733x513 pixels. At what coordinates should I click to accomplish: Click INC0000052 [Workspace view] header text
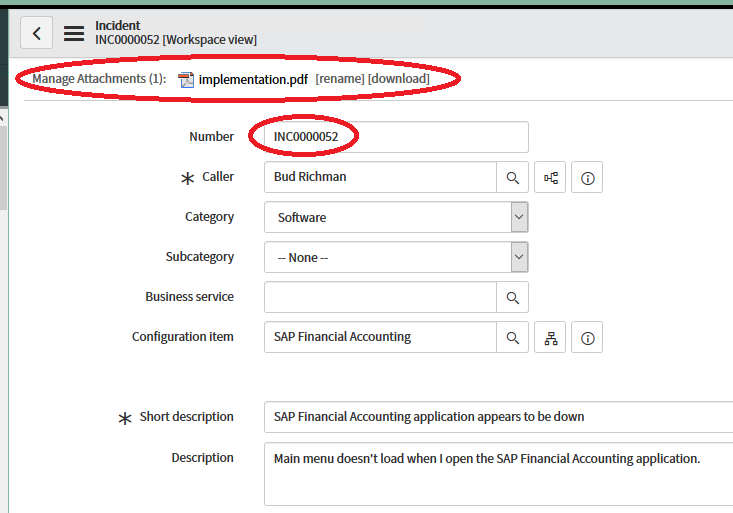click(176, 40)
